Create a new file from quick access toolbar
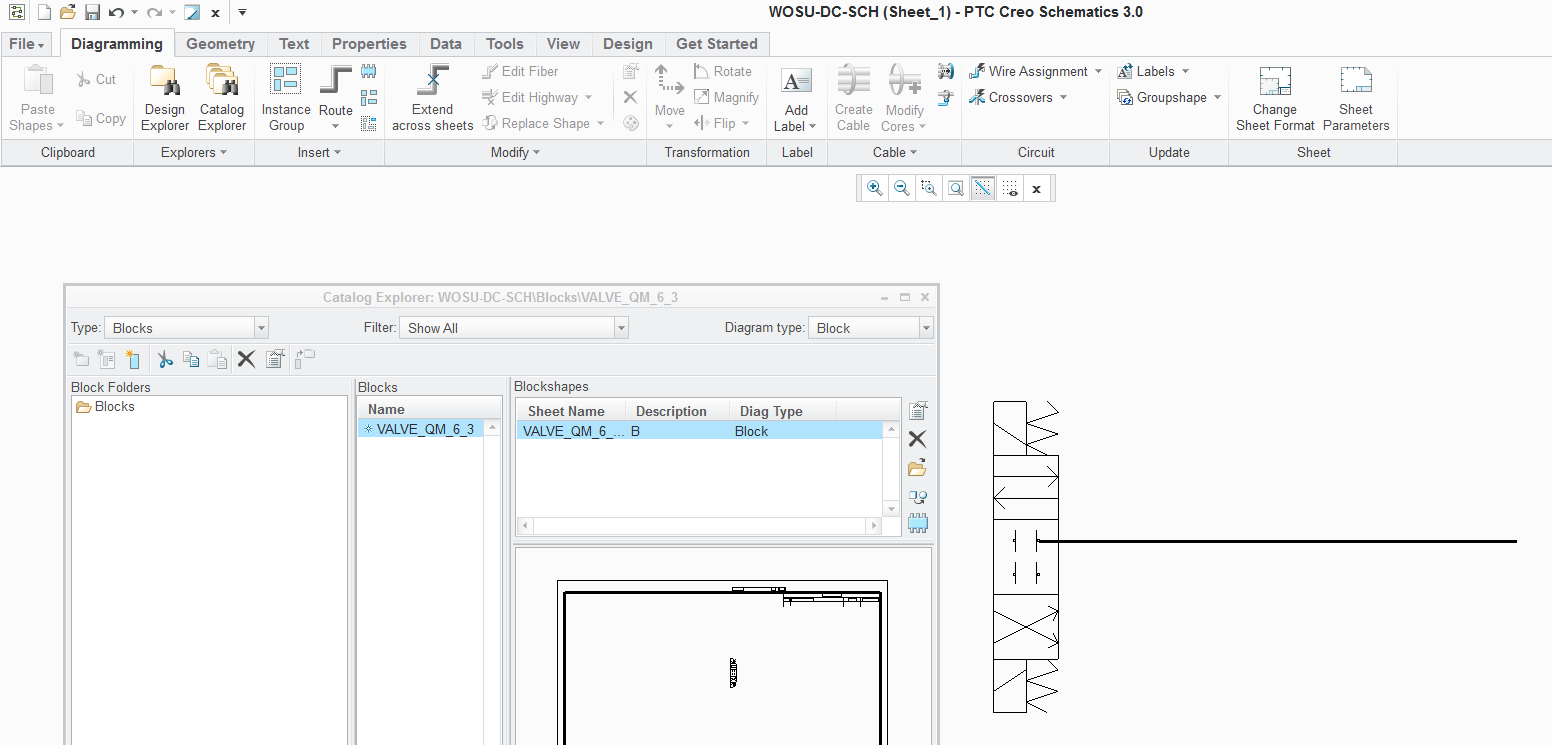 (x=45, y=13)
